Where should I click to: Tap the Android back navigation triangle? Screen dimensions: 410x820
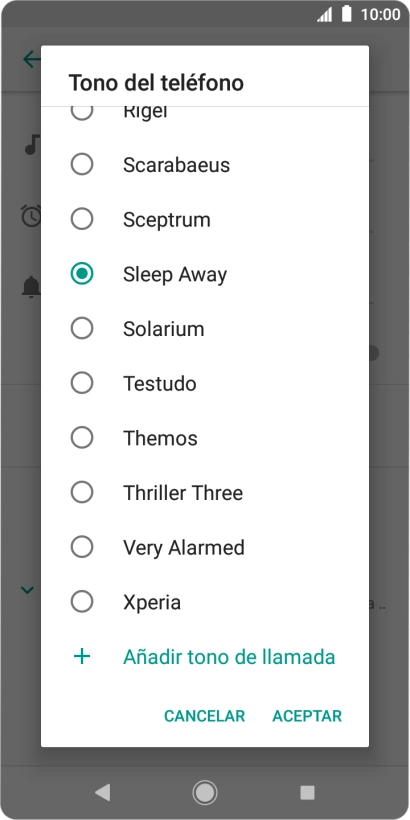pos(102,793)
